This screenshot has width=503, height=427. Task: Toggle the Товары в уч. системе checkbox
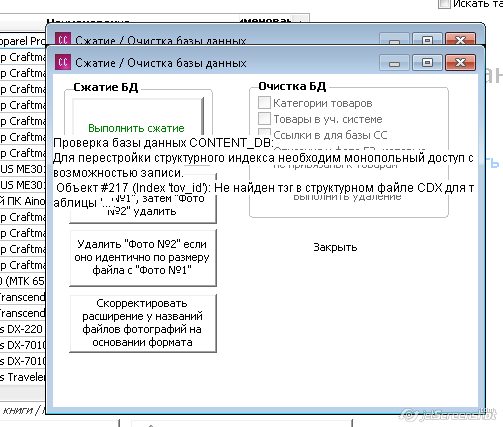tap(264, 118)
